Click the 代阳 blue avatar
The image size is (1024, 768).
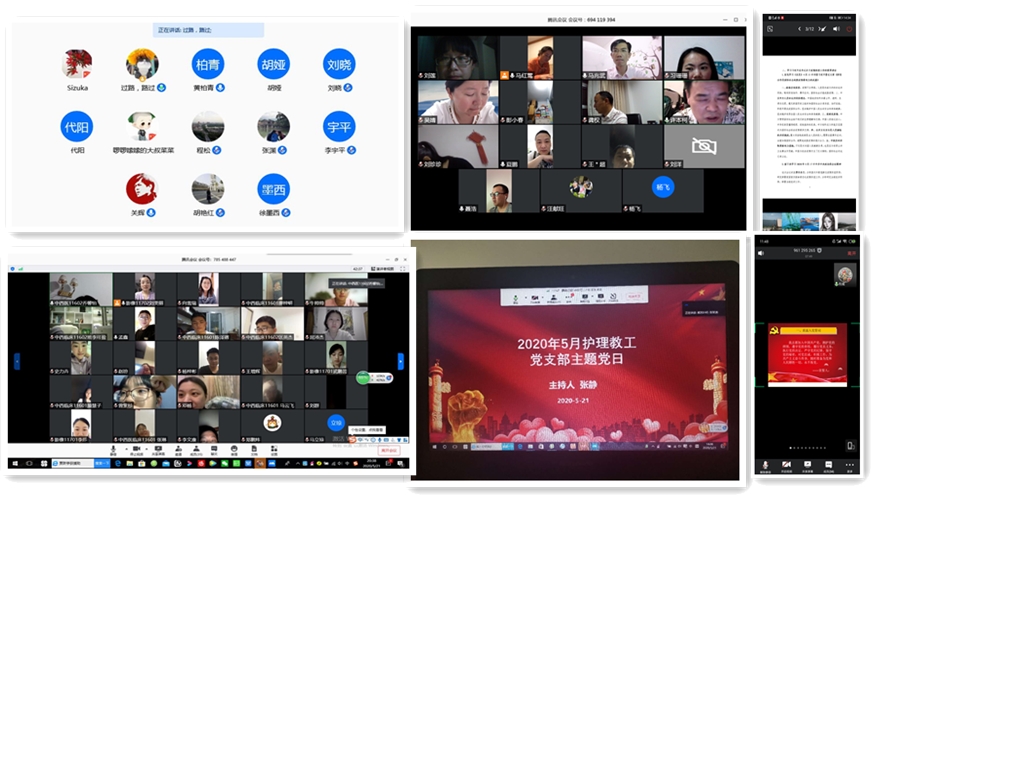pos(77,127)
